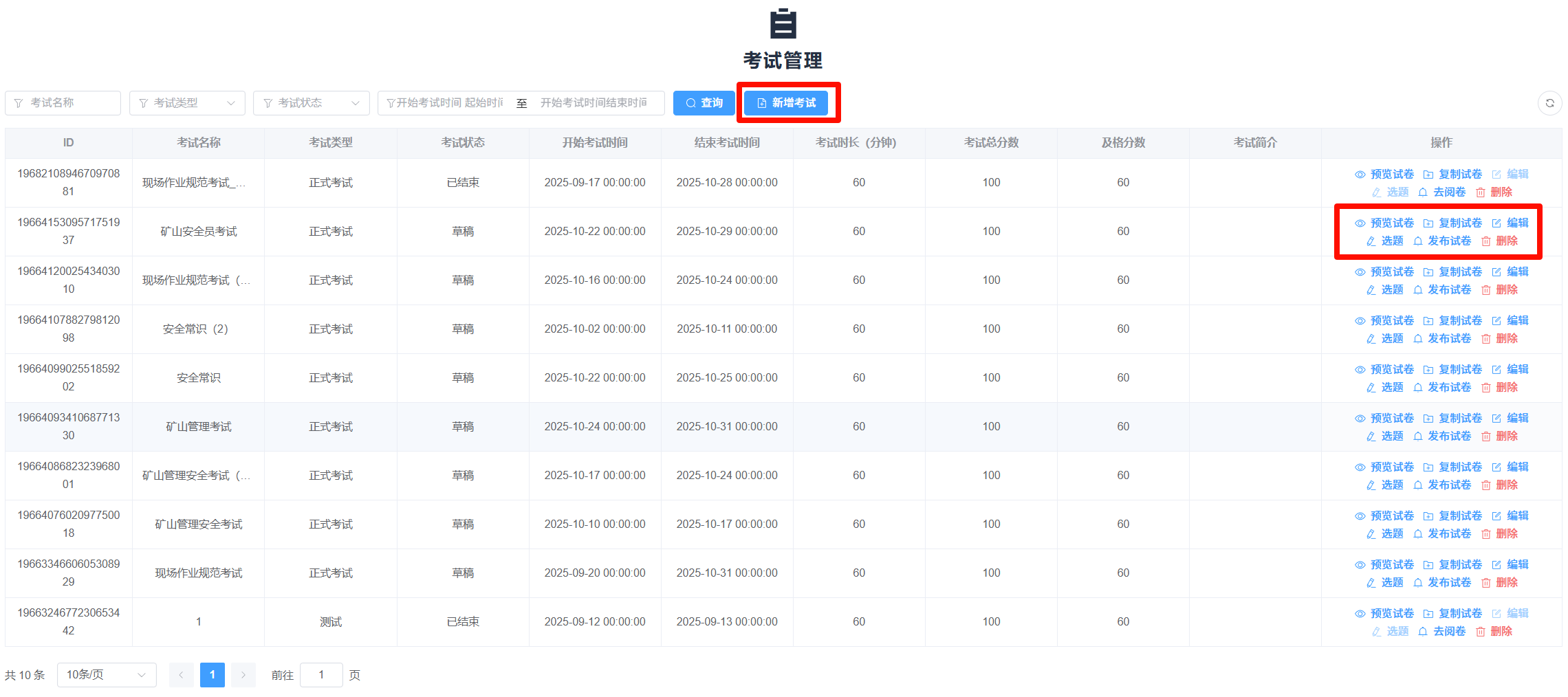1568x697 pixels.
Task: Click the 查询 search button
Action: point(704,103)
